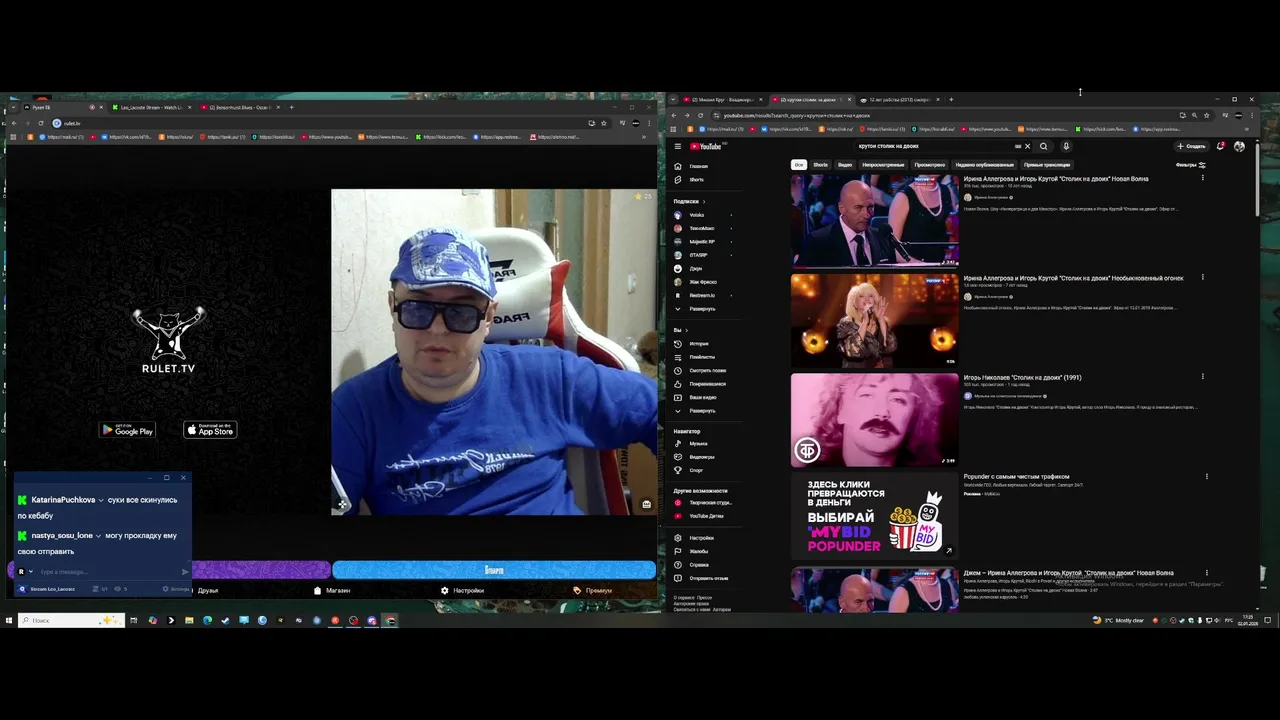Select the Непросмотренные filter chip
The height and width of the screenshot is (720, 1280).
(883, 164)
